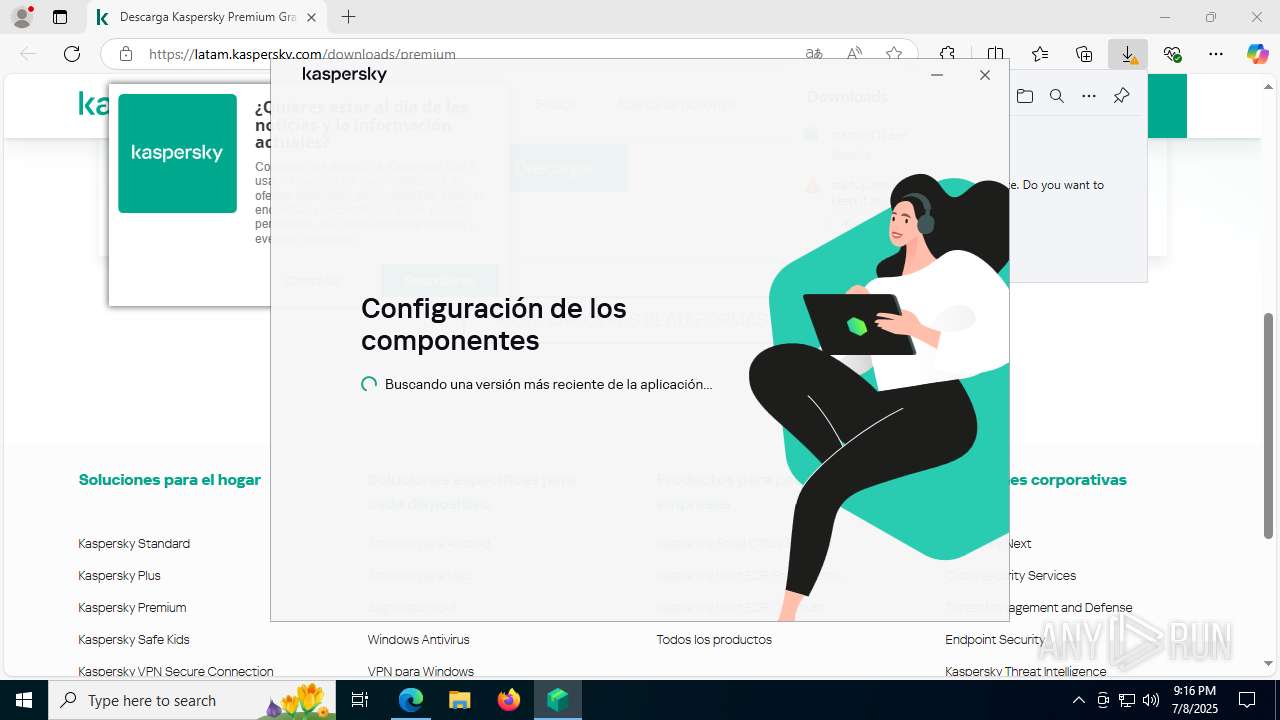Open a new browser tab
Viewport: 1280px width, 720px height.
click(x=348, y=17)
